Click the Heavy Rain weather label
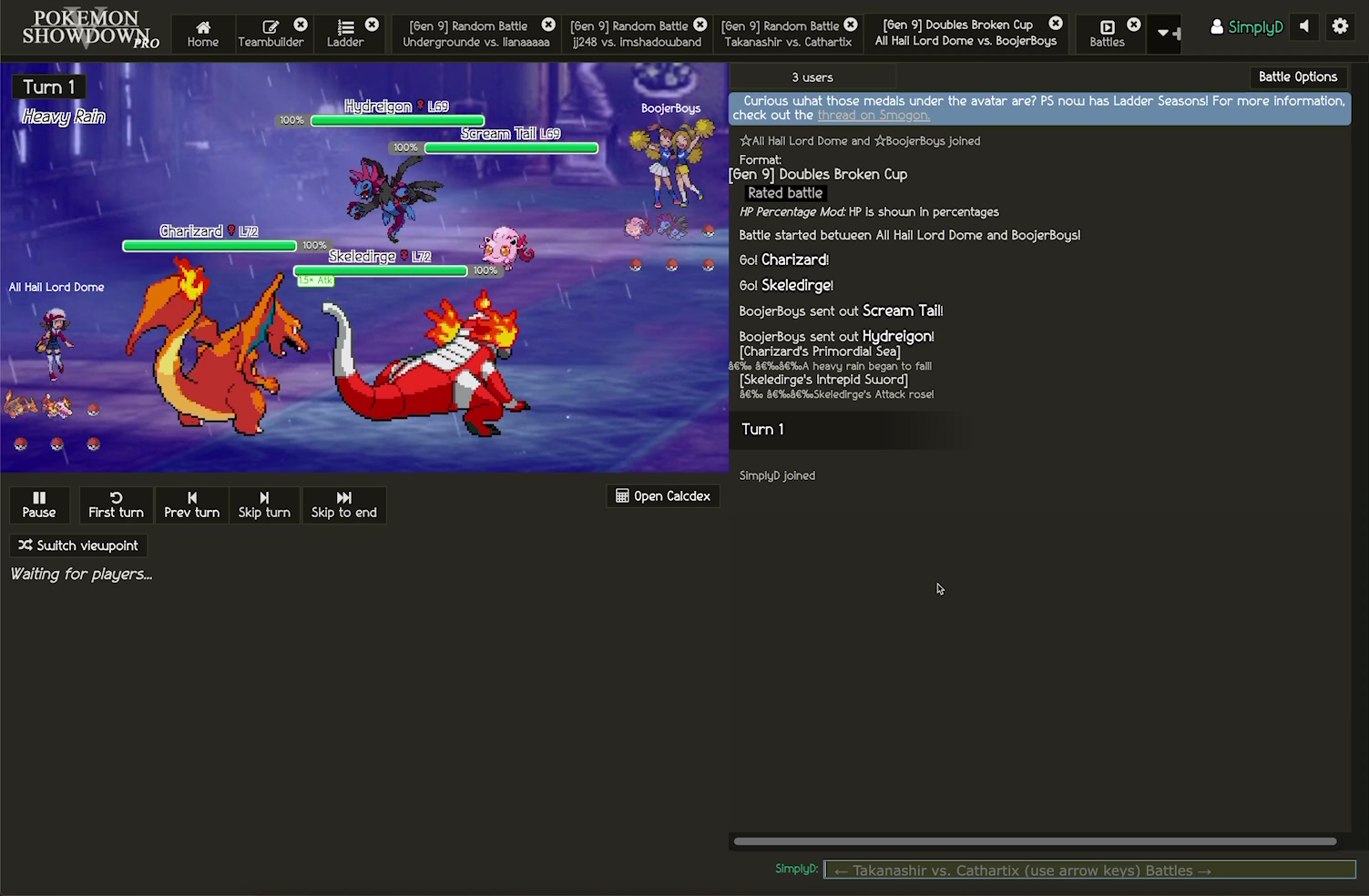This screenshot has width=1369, height=896. (64, 117)
